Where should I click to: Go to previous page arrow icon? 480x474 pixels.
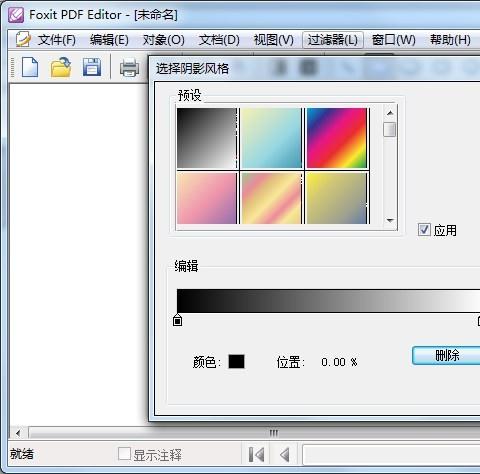coord(285,455)
